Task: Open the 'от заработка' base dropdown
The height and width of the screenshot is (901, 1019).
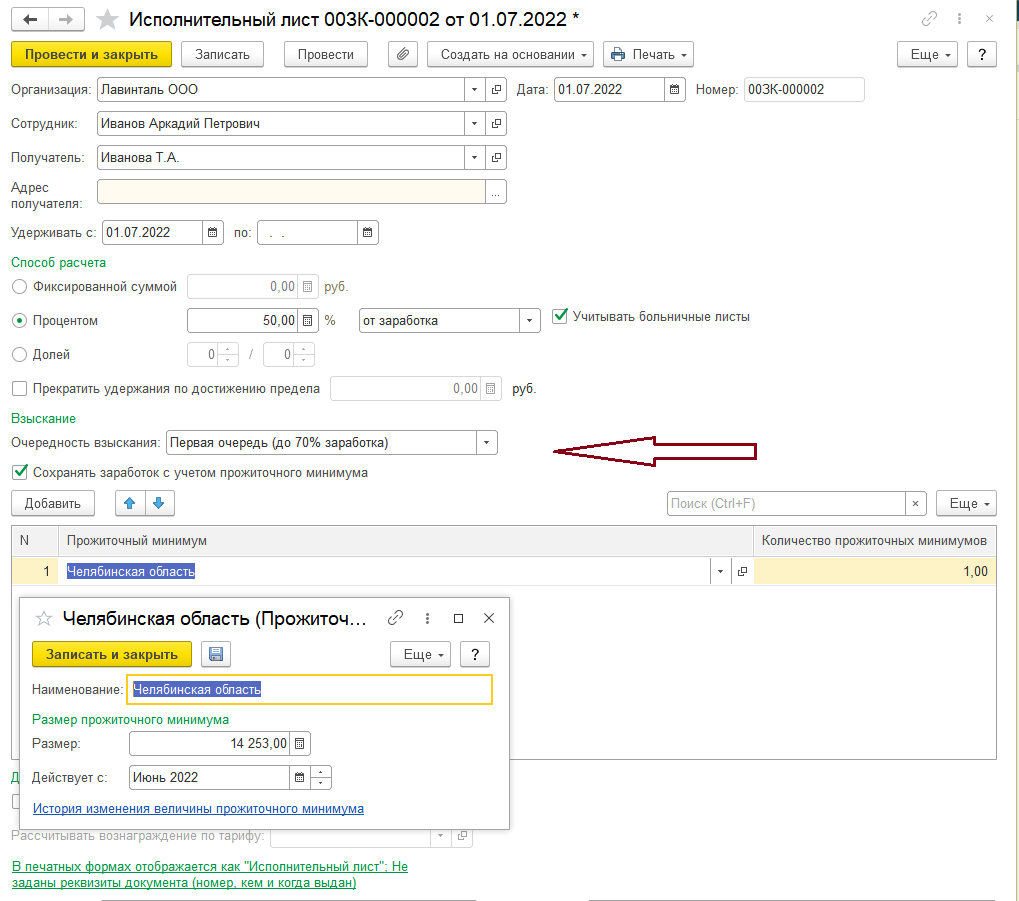Action: point(528,321)
